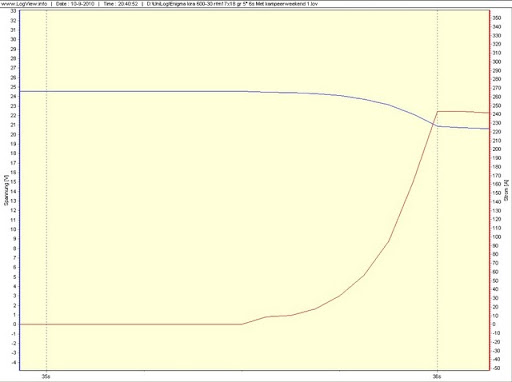Click the 350 tick on current axis
Screen dimensions: 512x382
(x=497, y=18)
